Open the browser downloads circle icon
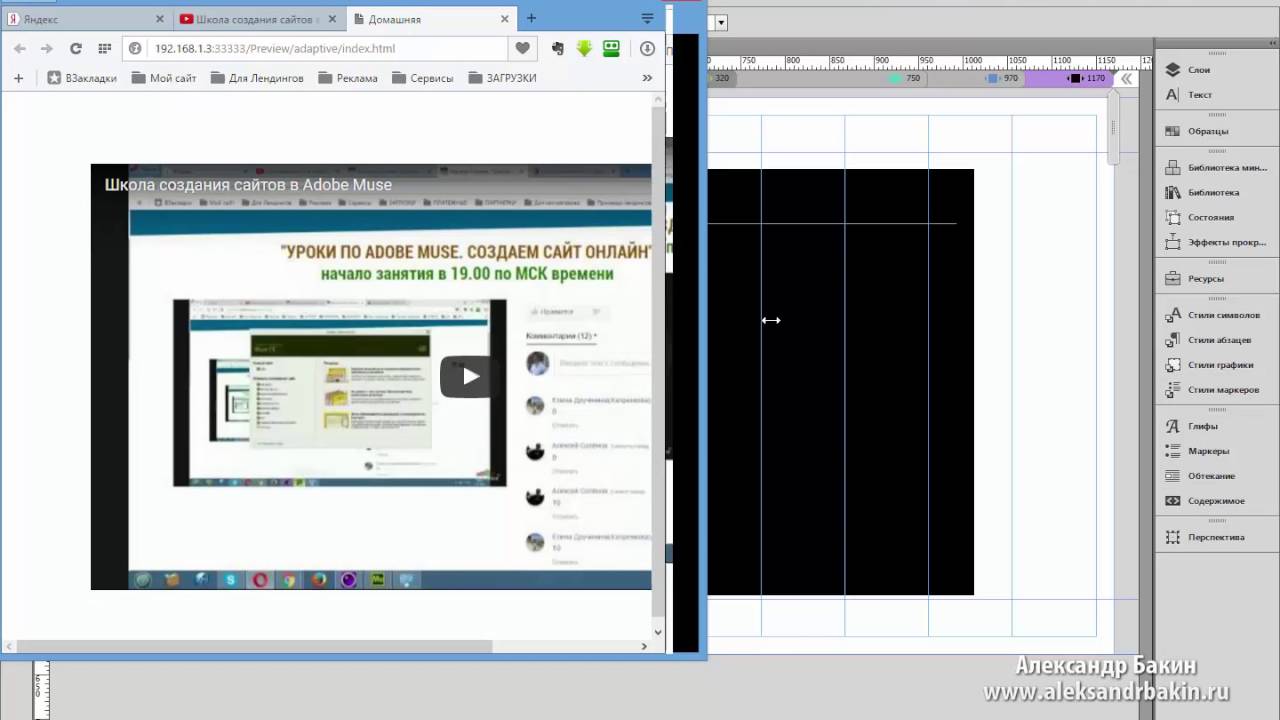 click(647, 48)
